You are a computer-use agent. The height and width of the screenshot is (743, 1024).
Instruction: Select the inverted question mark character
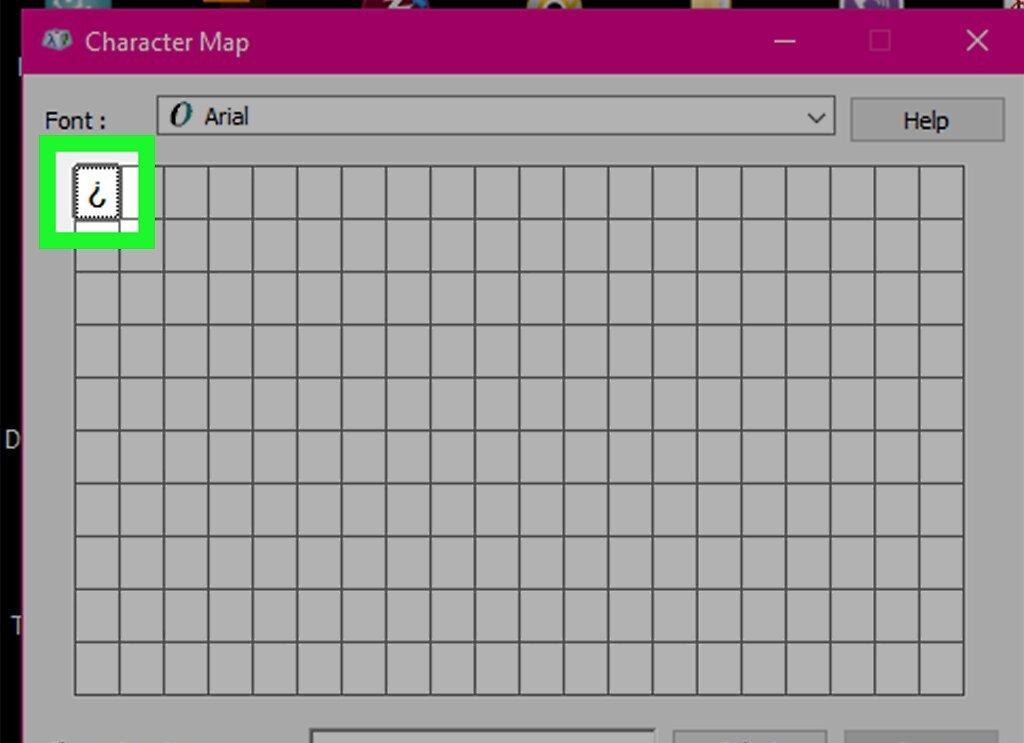click(97, 192)
